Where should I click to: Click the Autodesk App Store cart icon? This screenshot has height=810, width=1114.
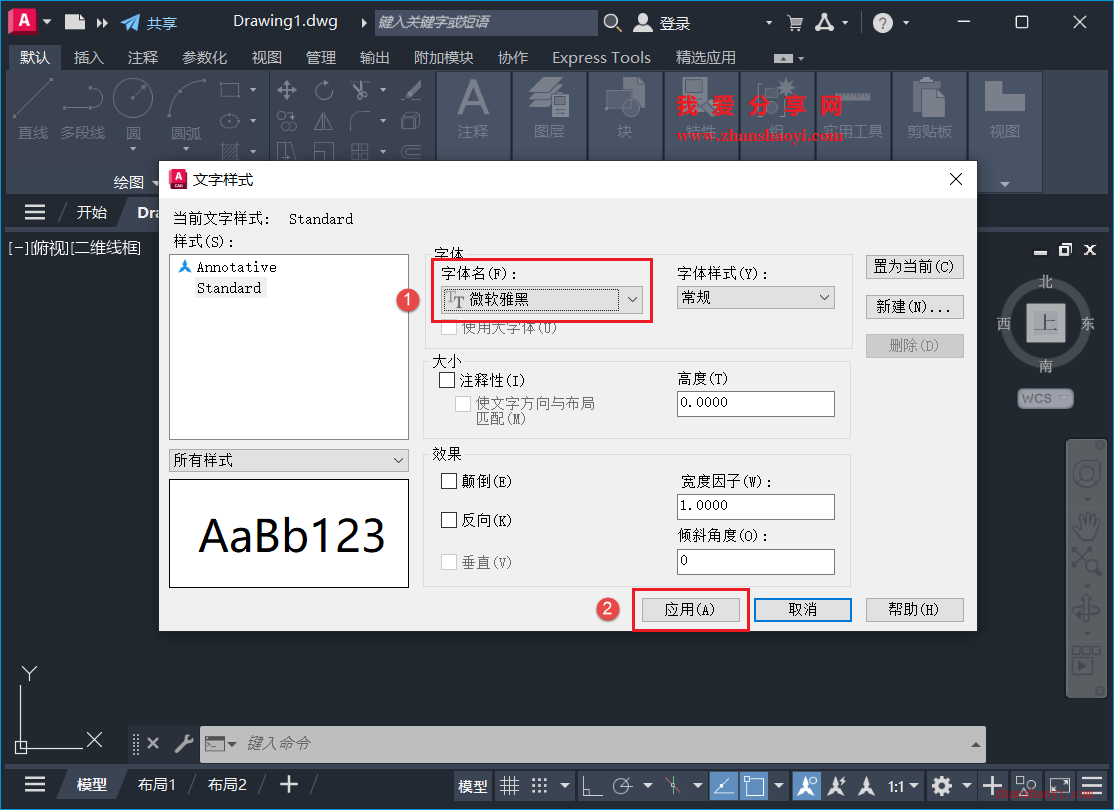(x=795, y=23)
